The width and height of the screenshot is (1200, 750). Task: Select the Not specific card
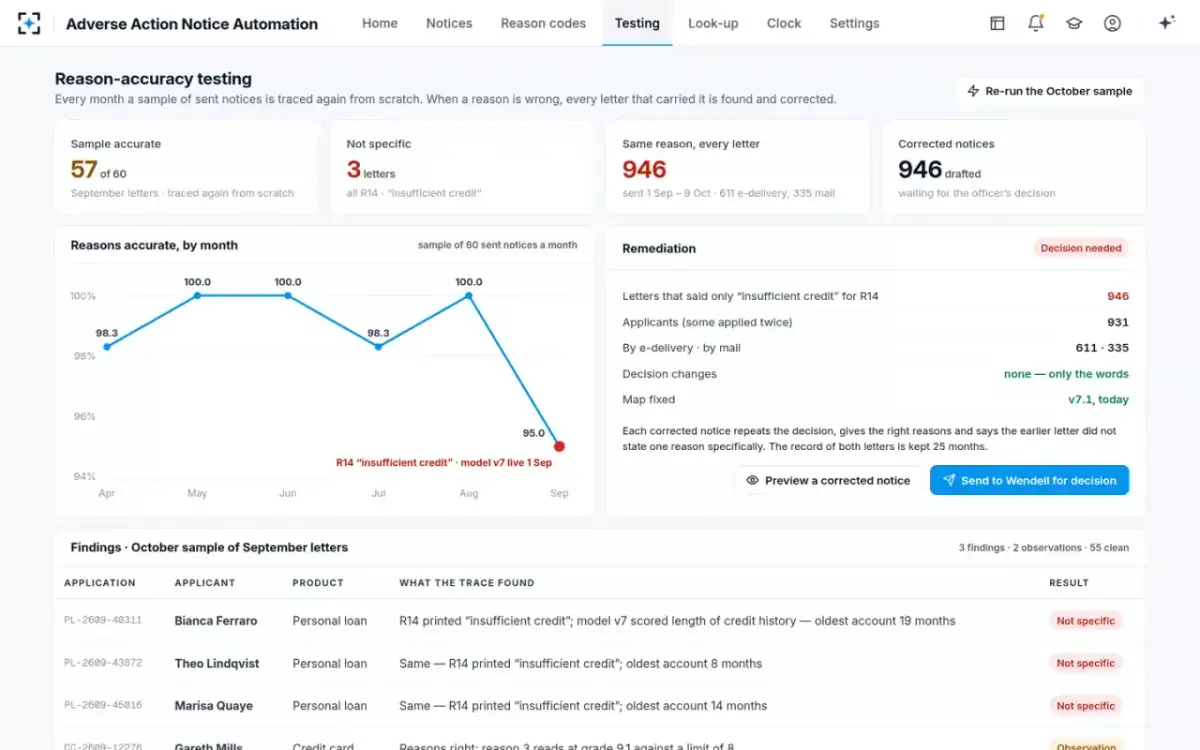(x=463, y=168)
